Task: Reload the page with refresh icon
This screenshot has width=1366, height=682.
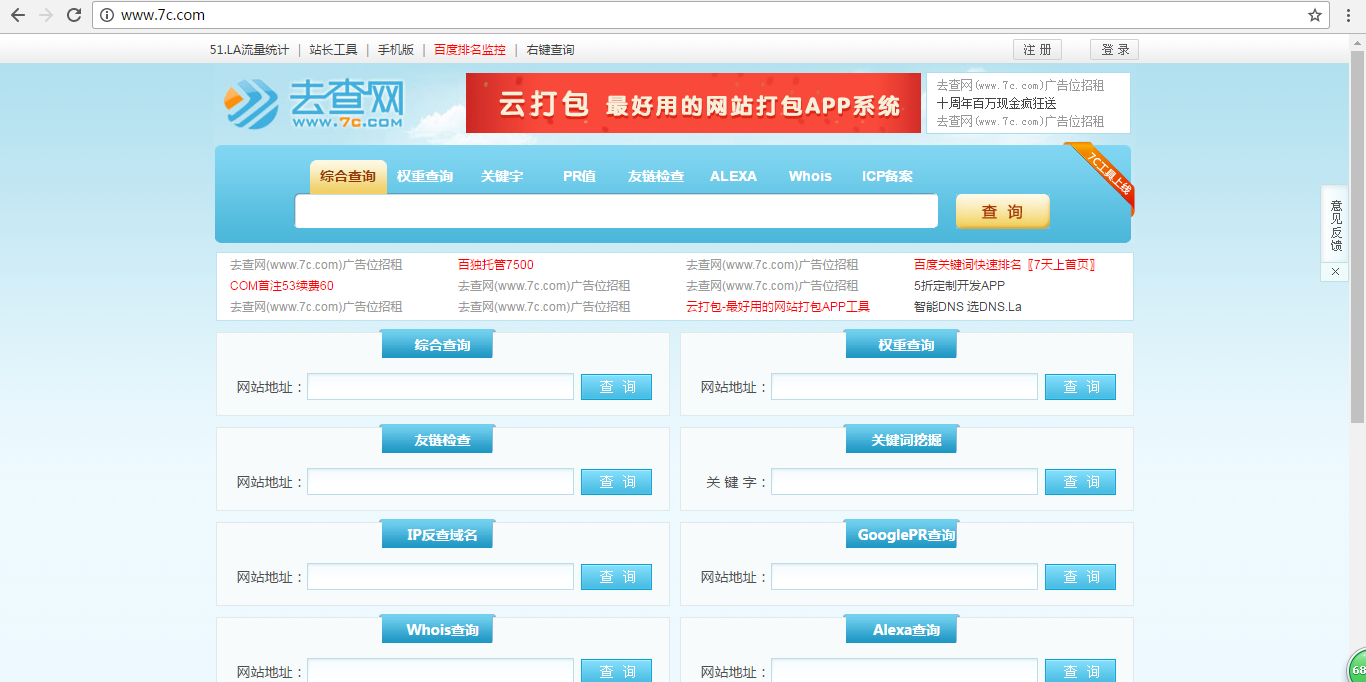Action: pos(73,15)
